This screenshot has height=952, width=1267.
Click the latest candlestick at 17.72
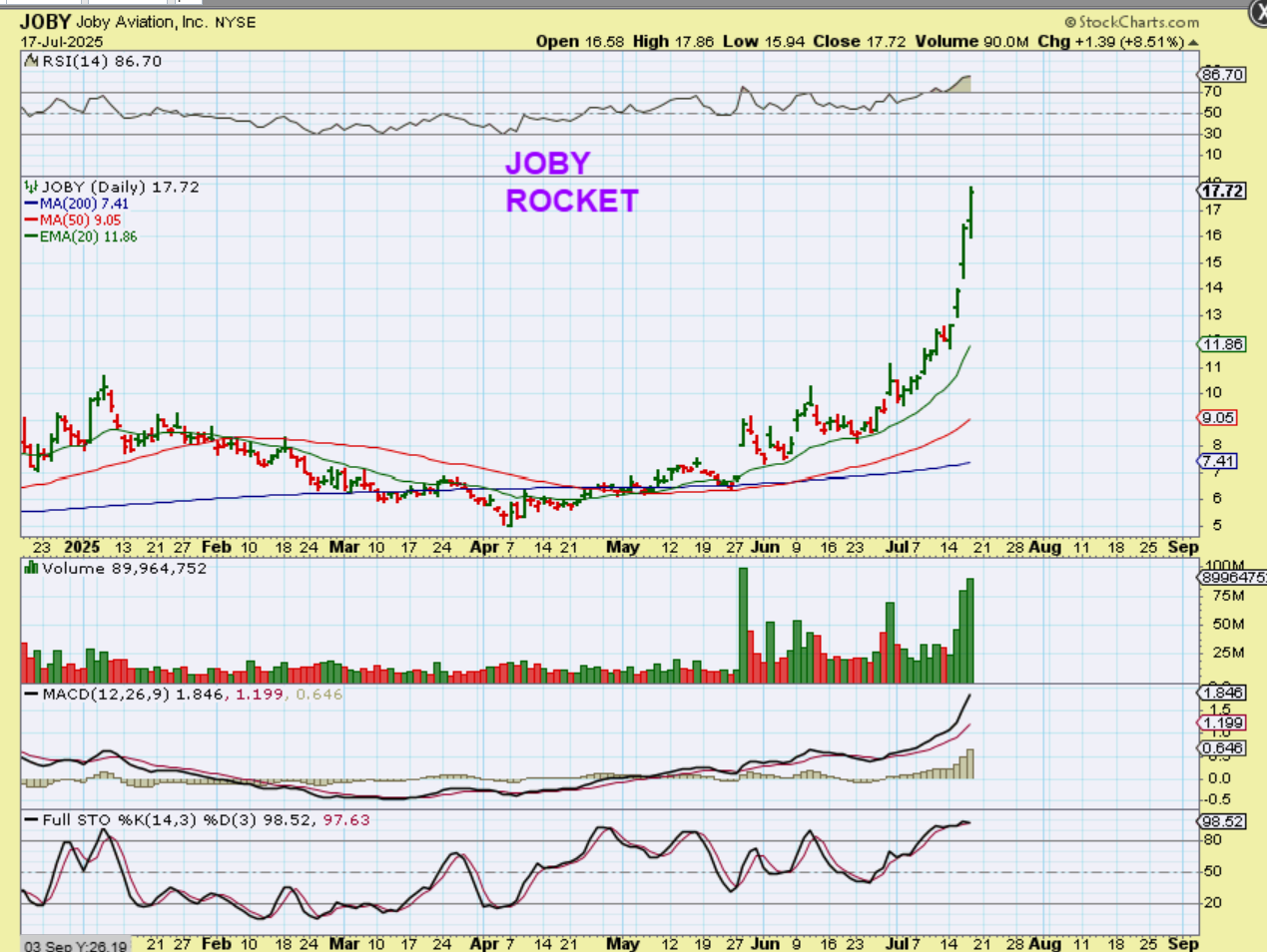971,213
